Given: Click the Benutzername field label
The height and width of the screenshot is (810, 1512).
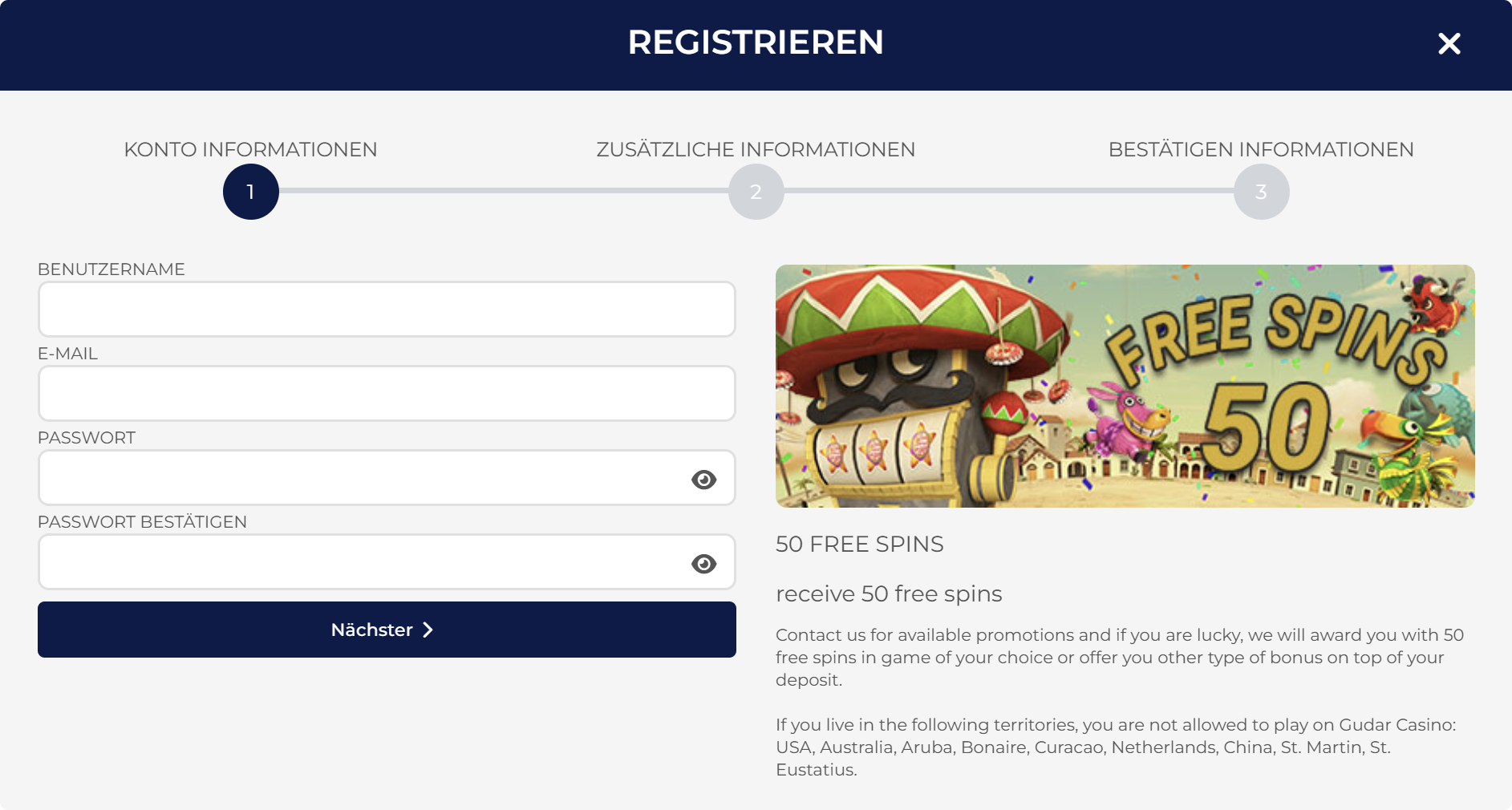Looking at the screenshot, I should [111, 269].
